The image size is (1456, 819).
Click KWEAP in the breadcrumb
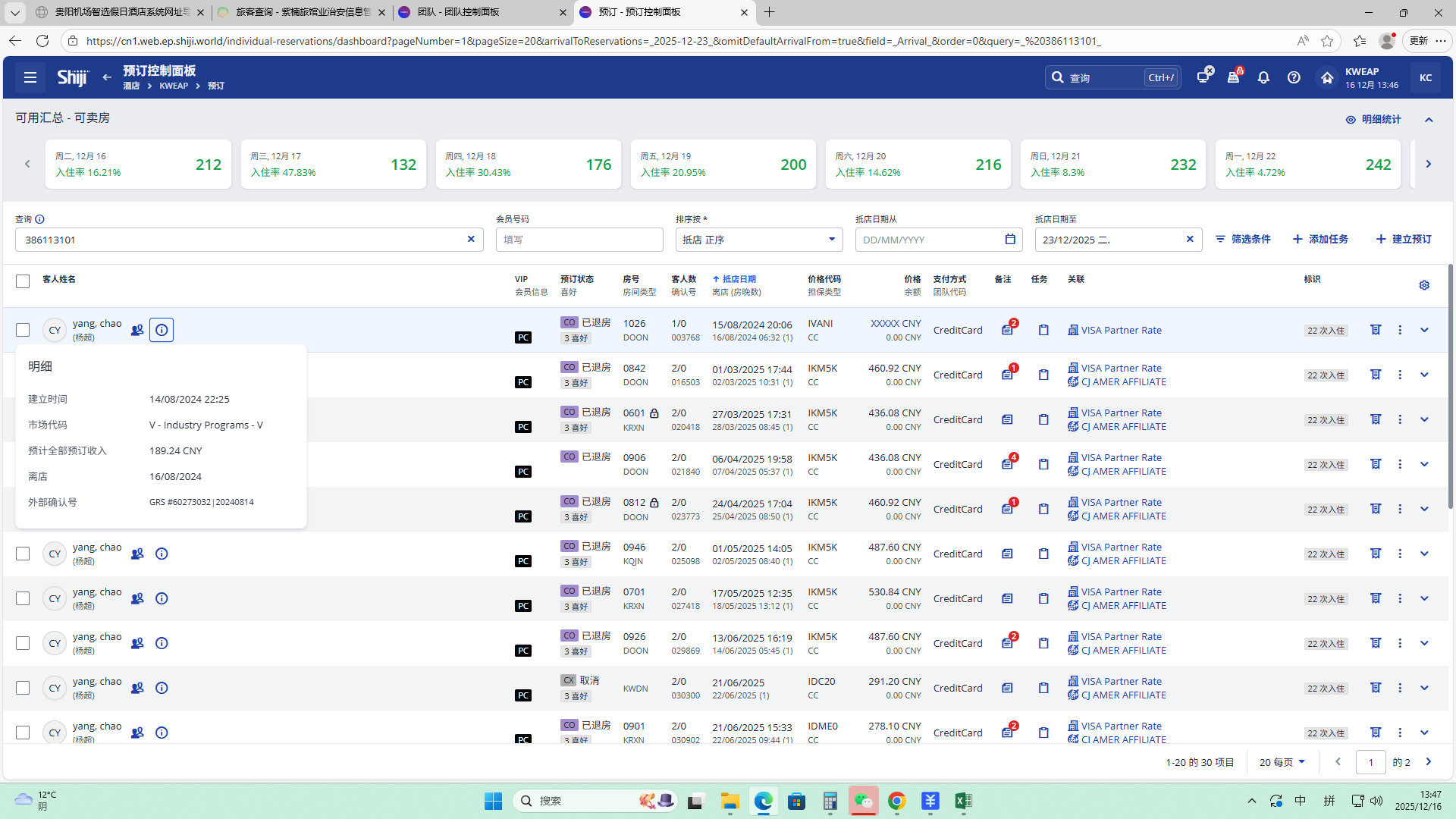tap(174, 86)
